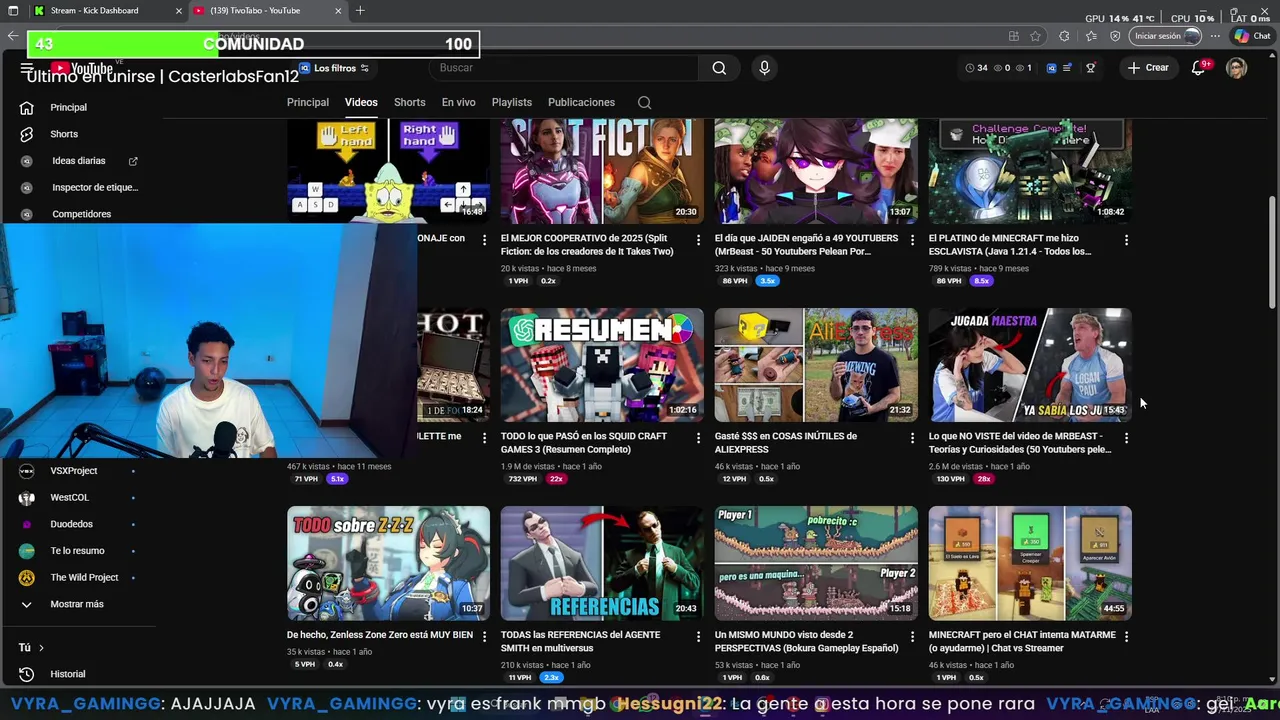Expand Mostrar más subscriptions list
Viewport: 1280px width, 720px height.
pos(78,604)
